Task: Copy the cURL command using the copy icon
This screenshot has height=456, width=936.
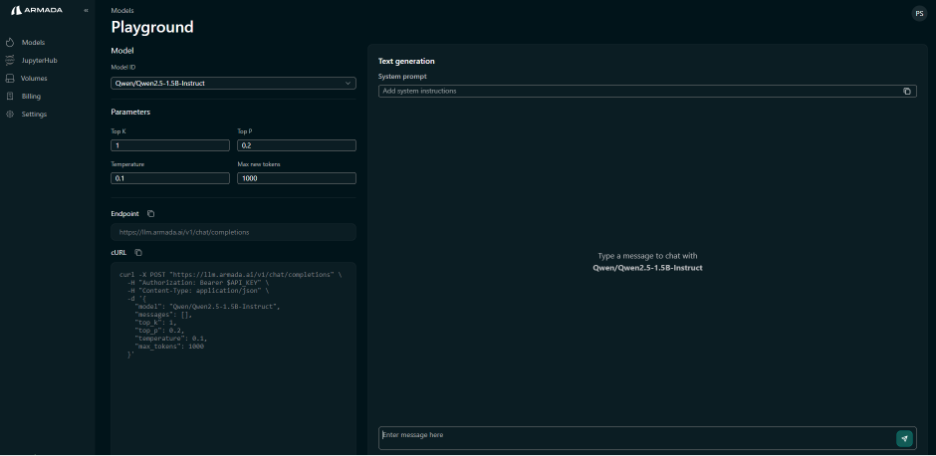Action: [139, 252]
